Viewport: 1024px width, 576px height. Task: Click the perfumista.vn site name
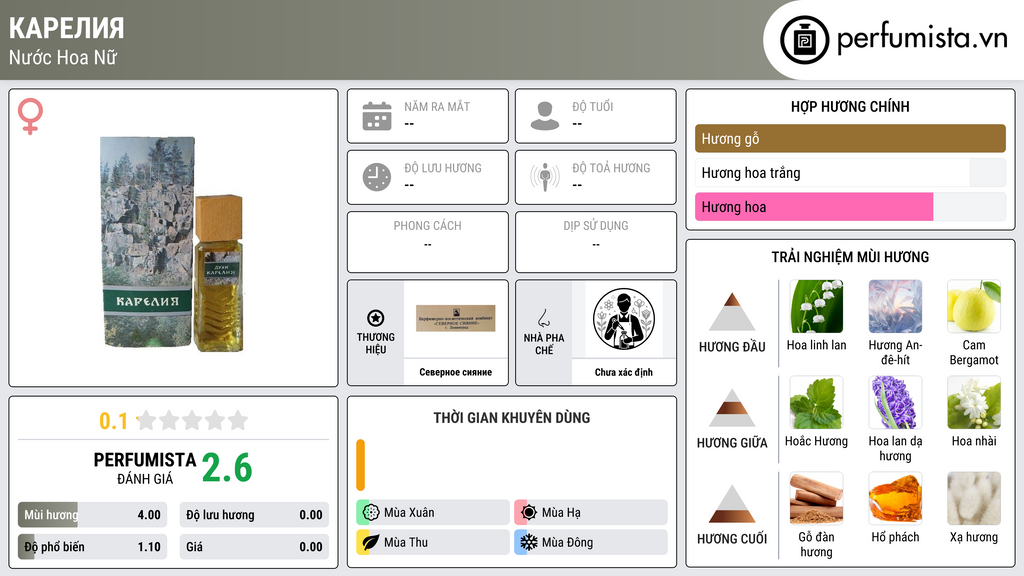click(x=922, y=39)
